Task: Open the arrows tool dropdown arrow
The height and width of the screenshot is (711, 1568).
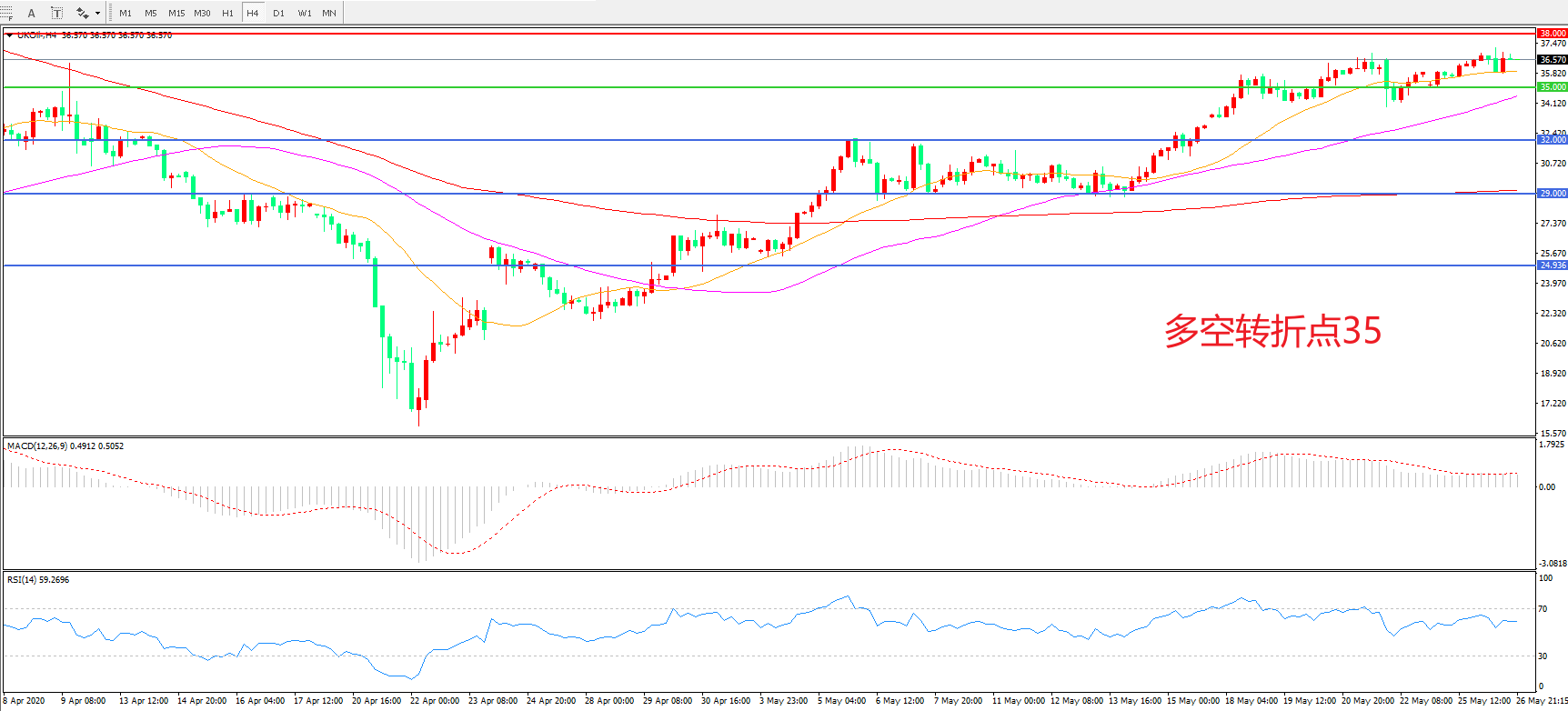Action: pyautogui.click(x=97, y=13)
